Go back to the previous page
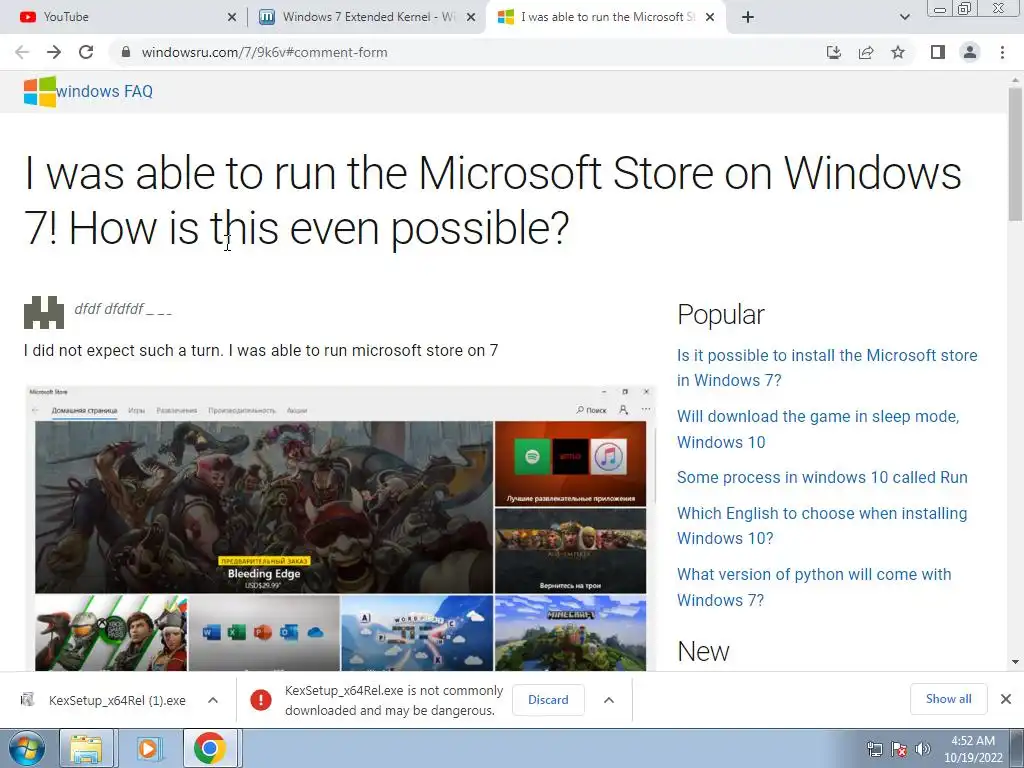The image size is (1024, 768). tap(22, 52)
